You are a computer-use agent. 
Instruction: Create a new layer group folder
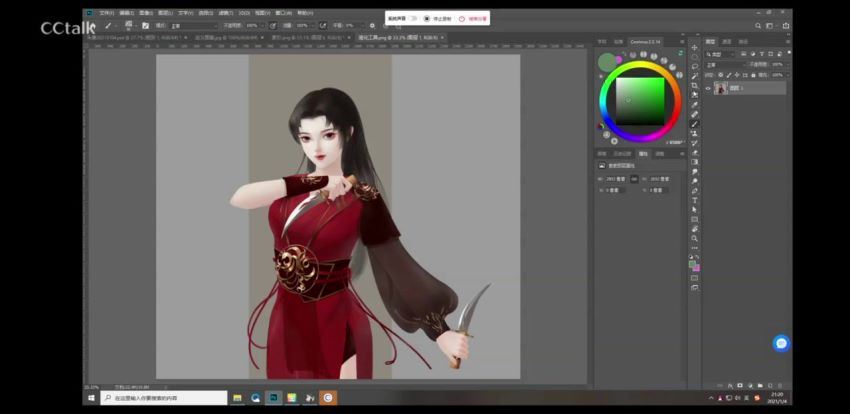pyautogui.click(x=760, y=386)
